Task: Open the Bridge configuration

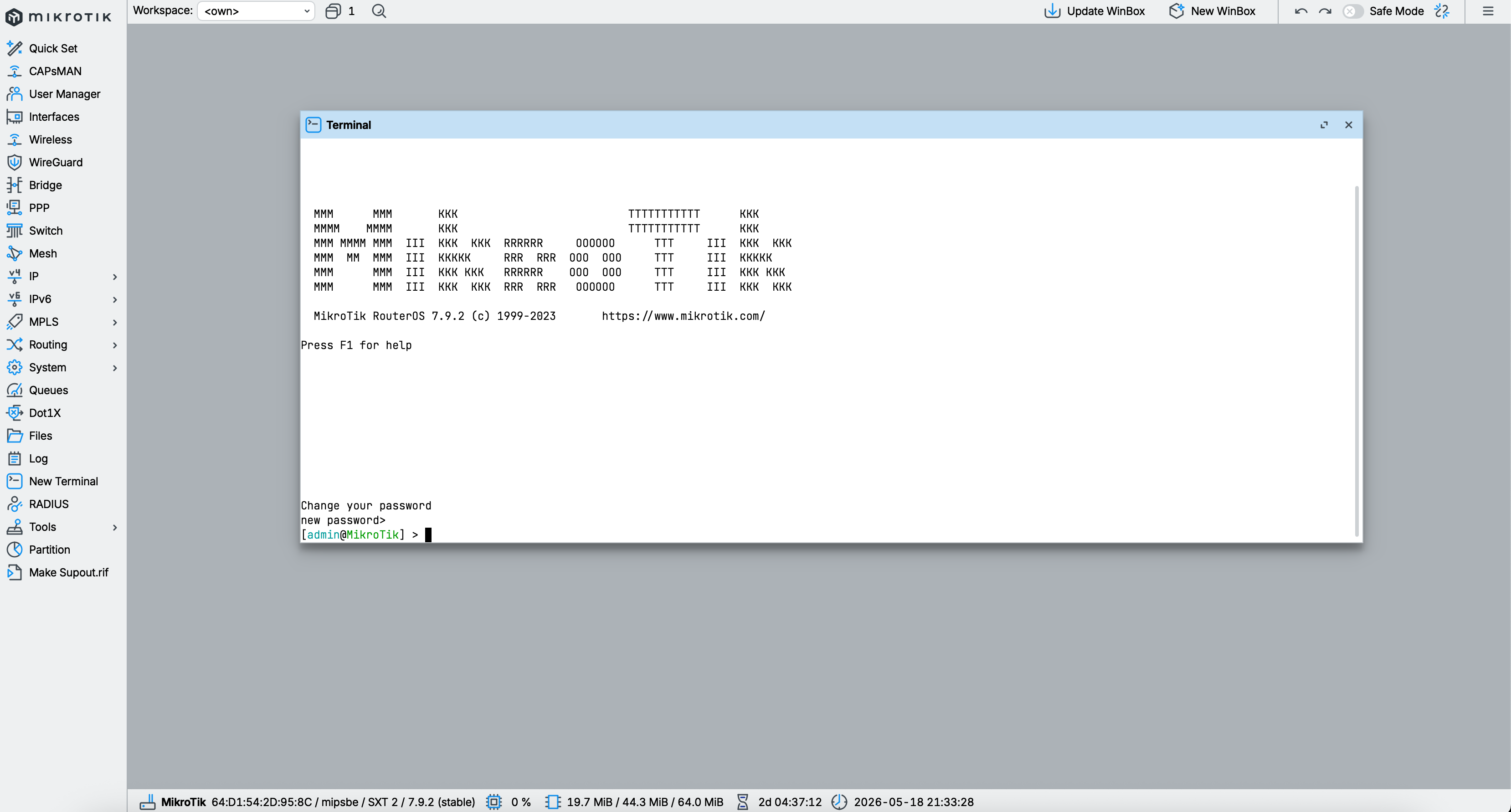Action: point(45,185)
